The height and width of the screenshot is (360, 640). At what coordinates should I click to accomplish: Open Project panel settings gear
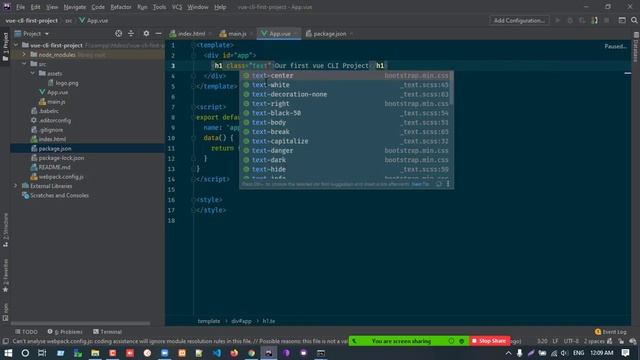[x=146, y=33]
